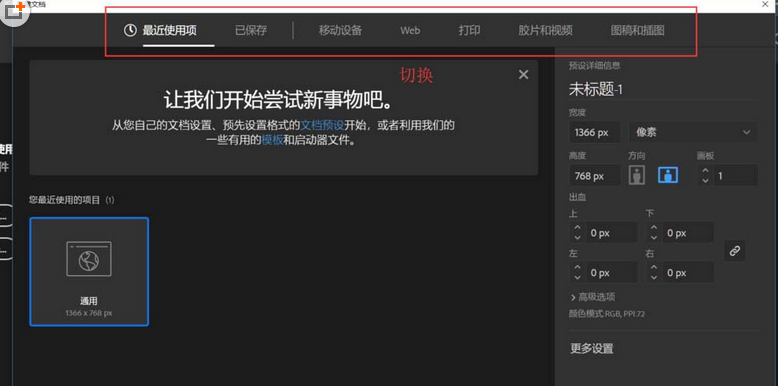The width and height of the screenshot is (778, 386).
Task: Decrease the 下 bleed value
Action: point(654,238)
